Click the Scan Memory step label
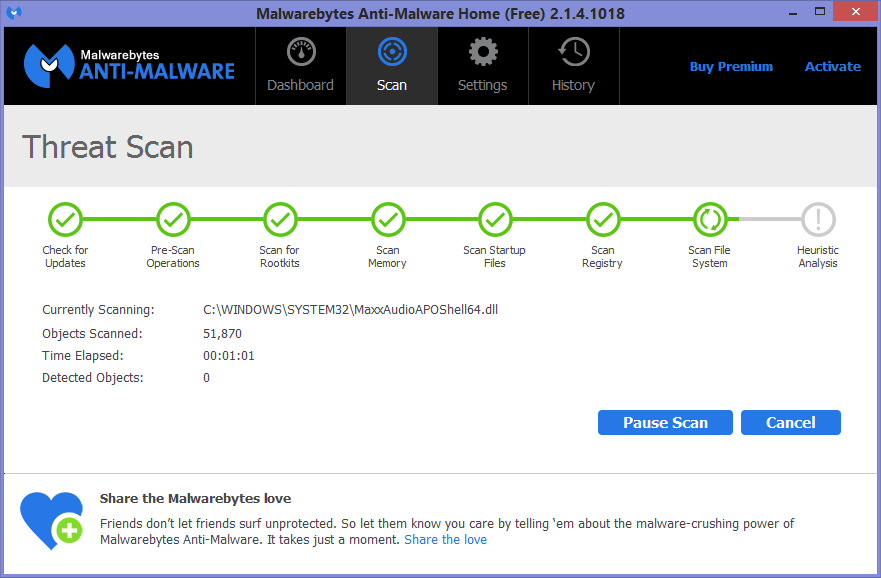Screen dimensions: 881x578 [388, 257]
